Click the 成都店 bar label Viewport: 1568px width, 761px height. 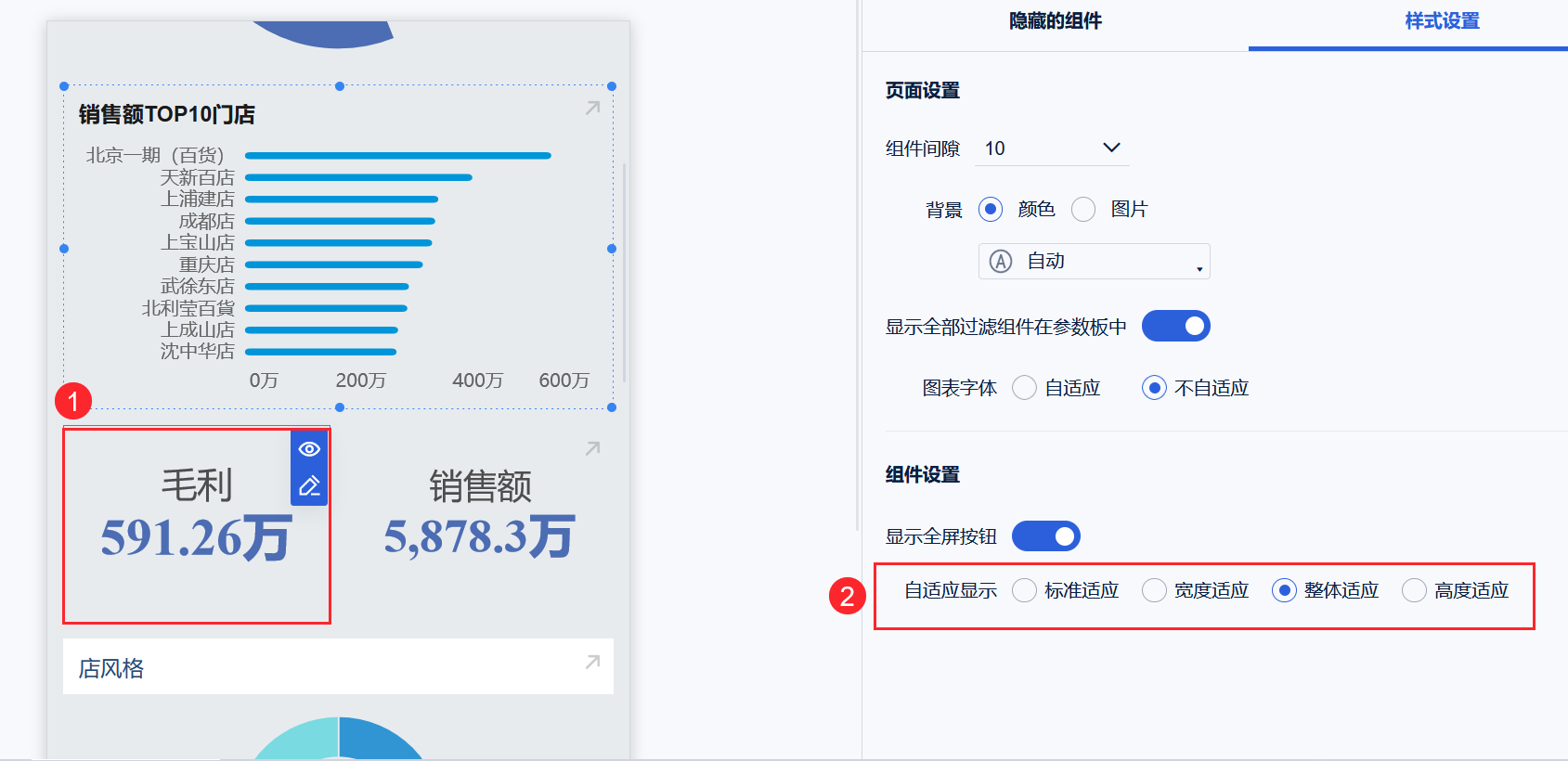206,221
